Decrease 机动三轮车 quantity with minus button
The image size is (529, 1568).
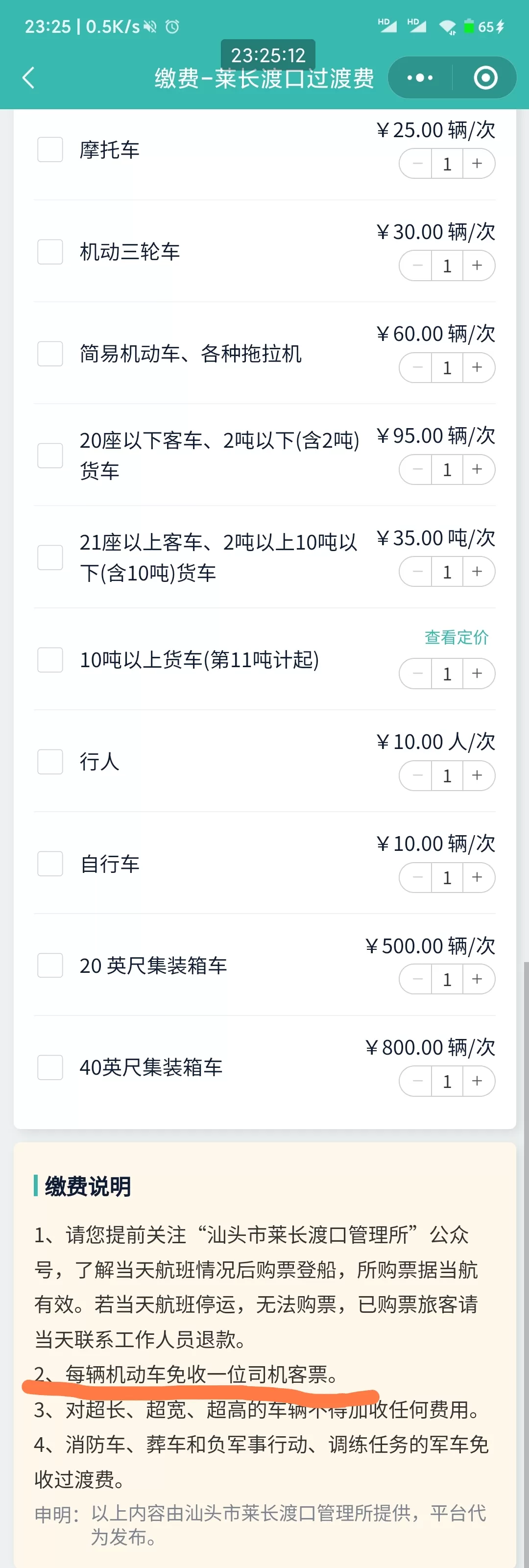pyautogui.click(x=418, y=266)
